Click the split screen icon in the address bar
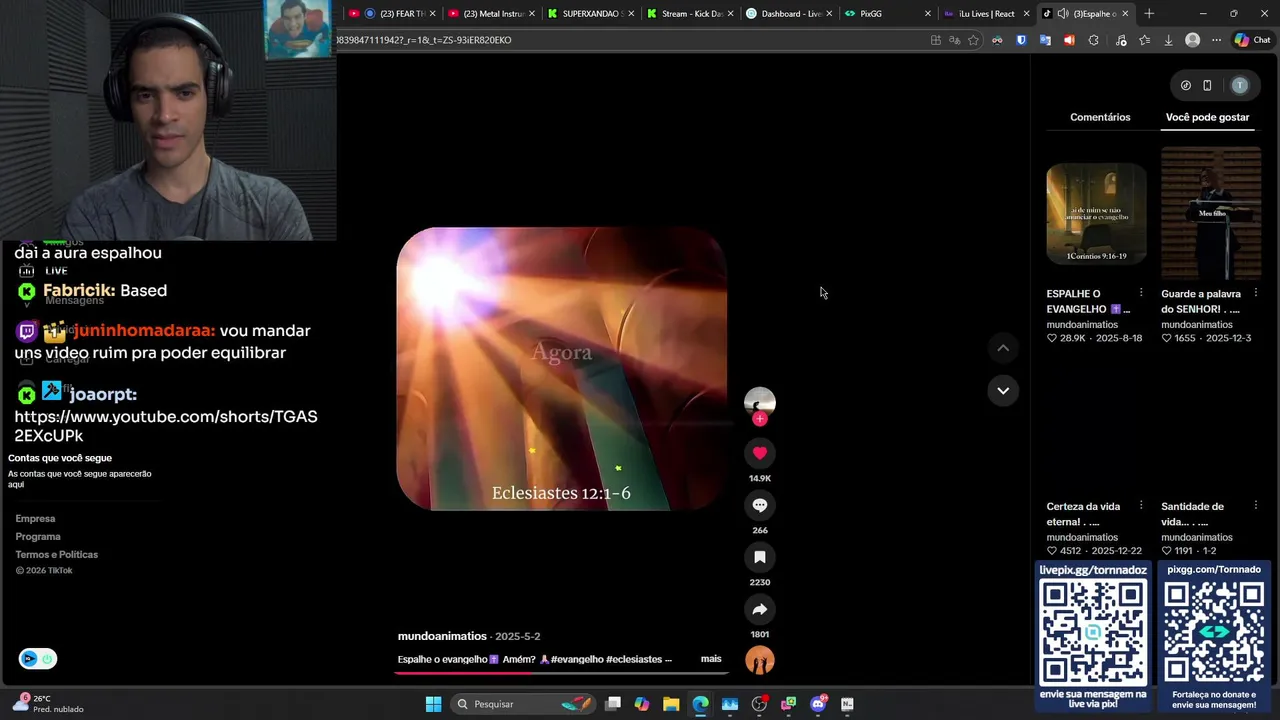The width and height of the screenshot is (1280, 720). [x=935, y=40]
